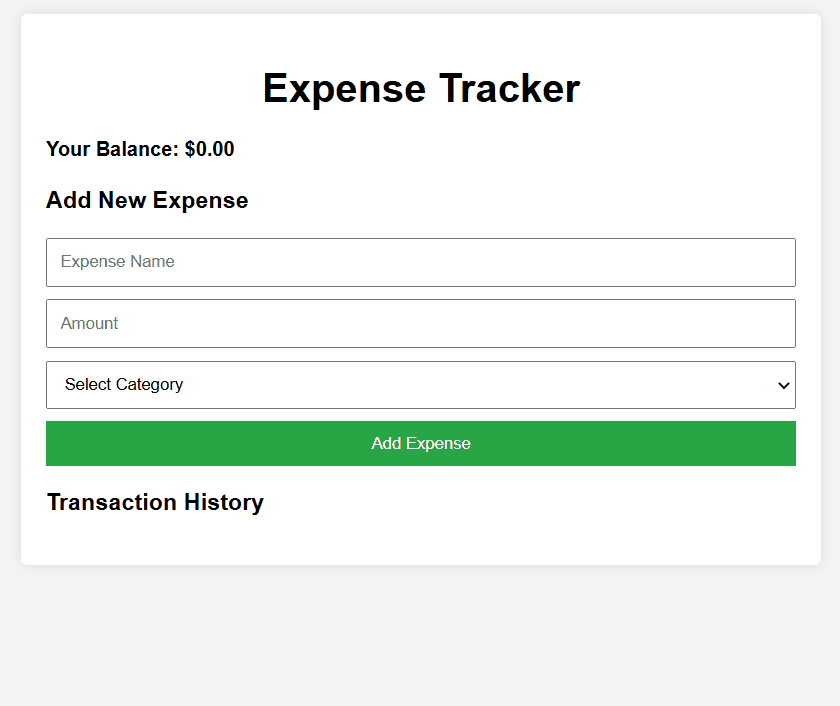Click the "Add Expense" label on the button
The height and width of the screenshot is (706, 840).
(421, 443)
